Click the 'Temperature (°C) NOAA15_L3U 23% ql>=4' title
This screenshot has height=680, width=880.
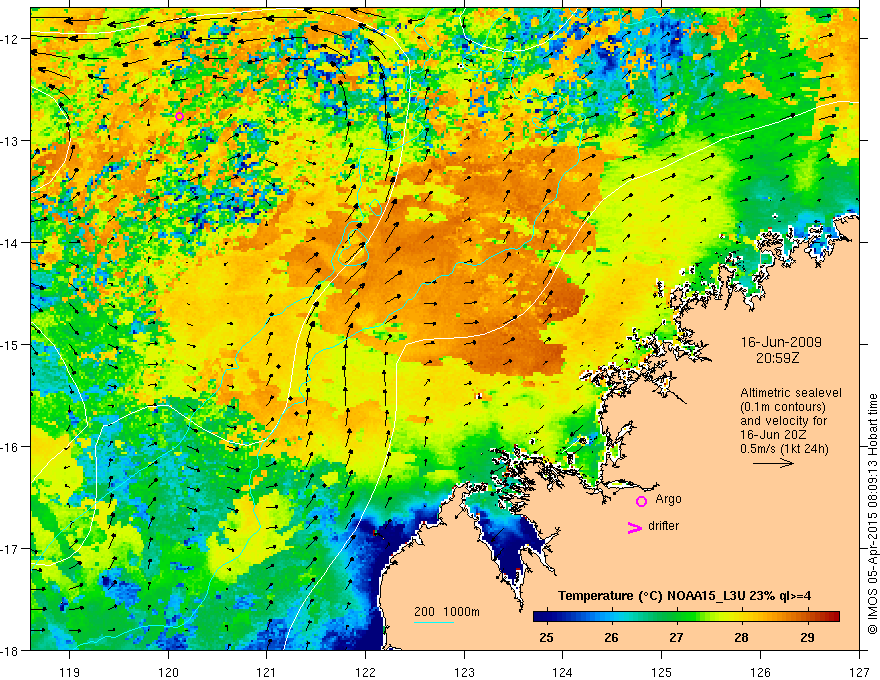[684, 596]
